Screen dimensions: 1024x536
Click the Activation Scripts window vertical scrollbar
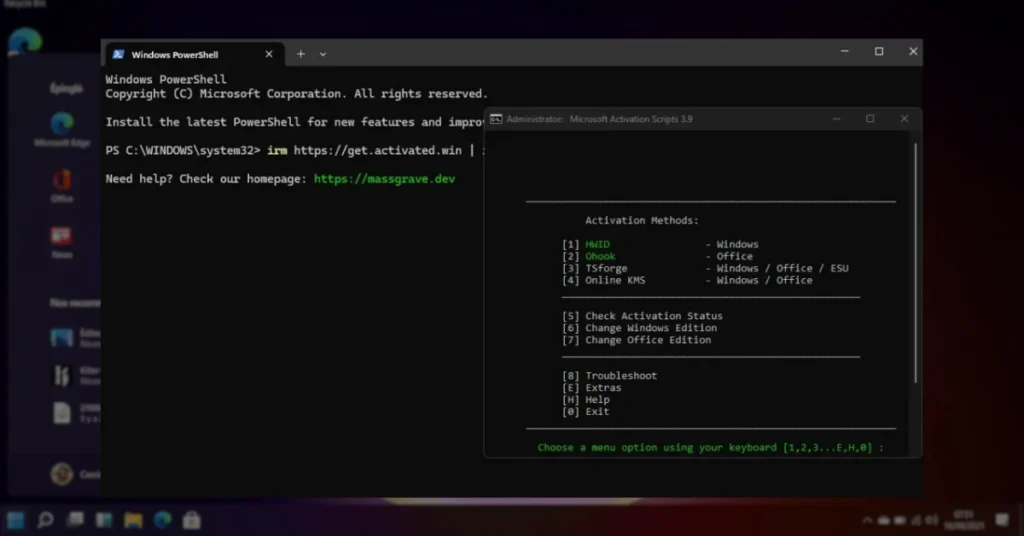click(x=914, y=260)
